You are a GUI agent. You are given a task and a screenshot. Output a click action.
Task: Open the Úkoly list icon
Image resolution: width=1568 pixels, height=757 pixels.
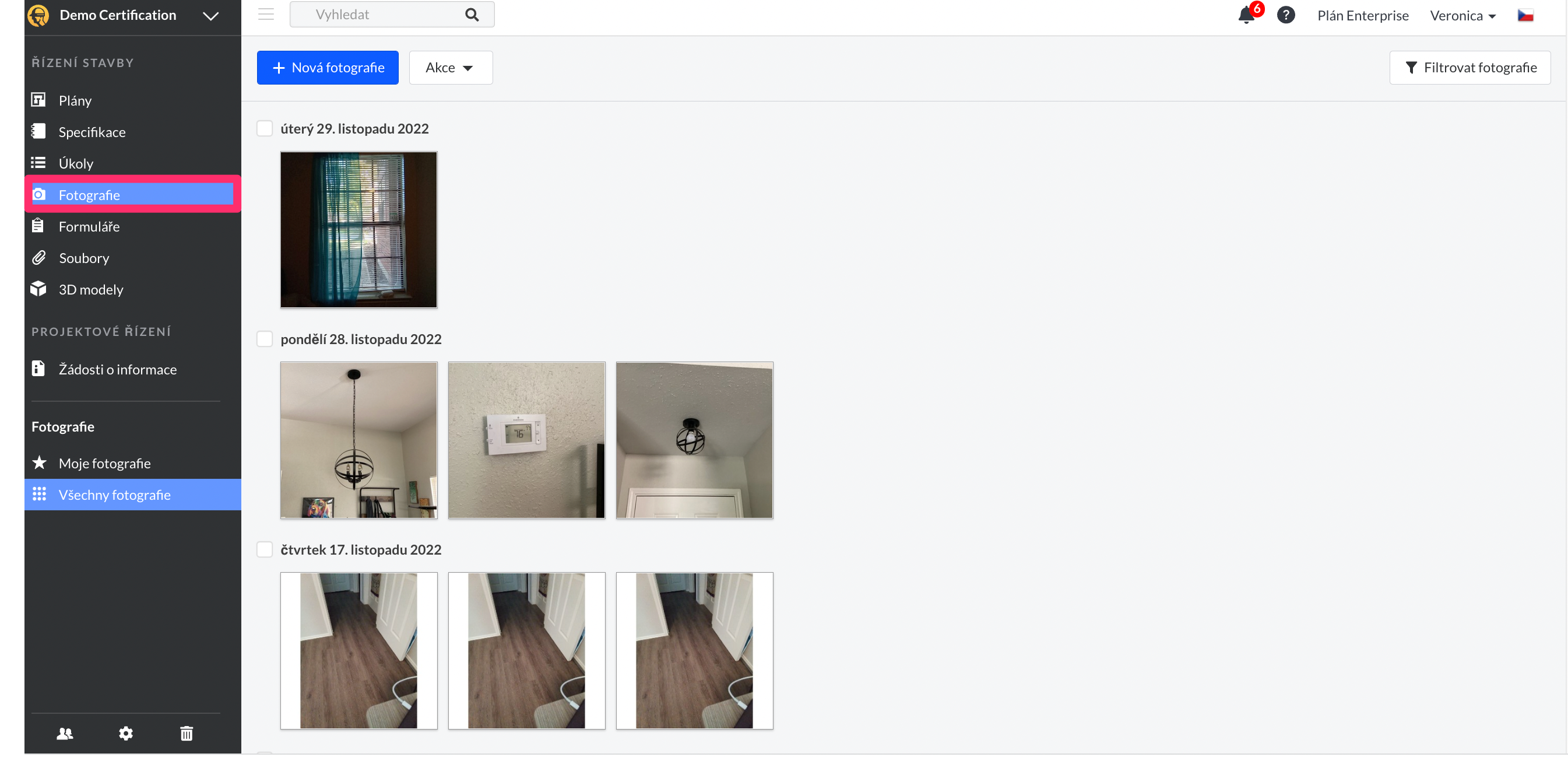coord(38,163)
